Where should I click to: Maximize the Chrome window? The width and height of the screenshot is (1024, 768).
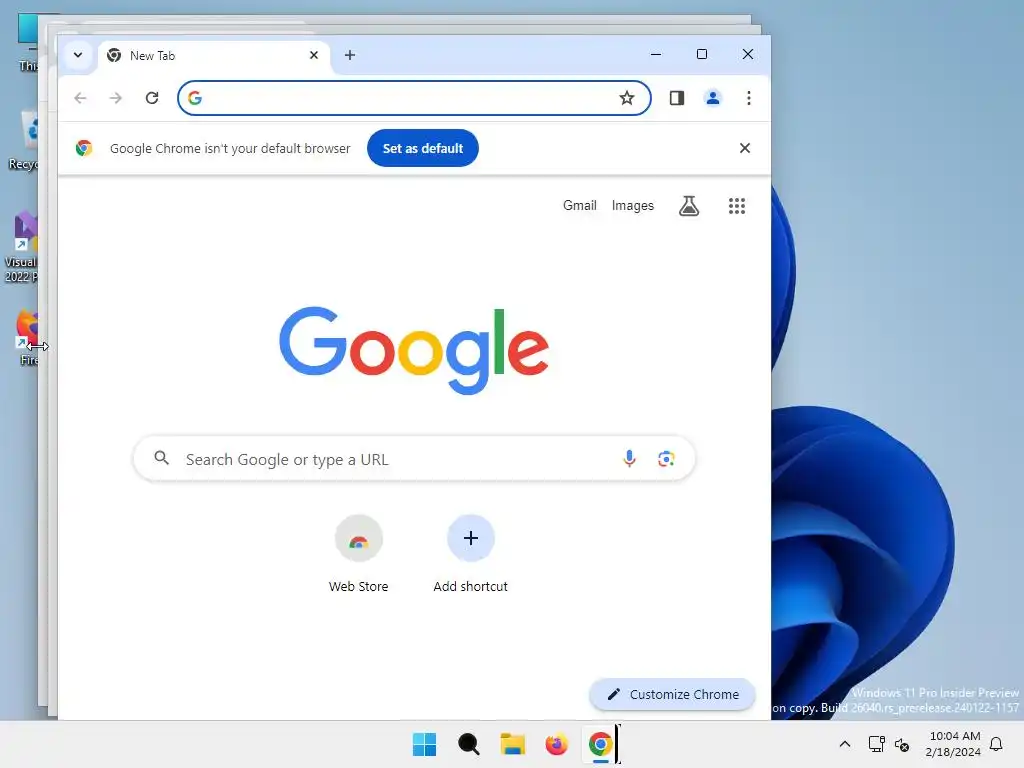[x=702, y=54]
